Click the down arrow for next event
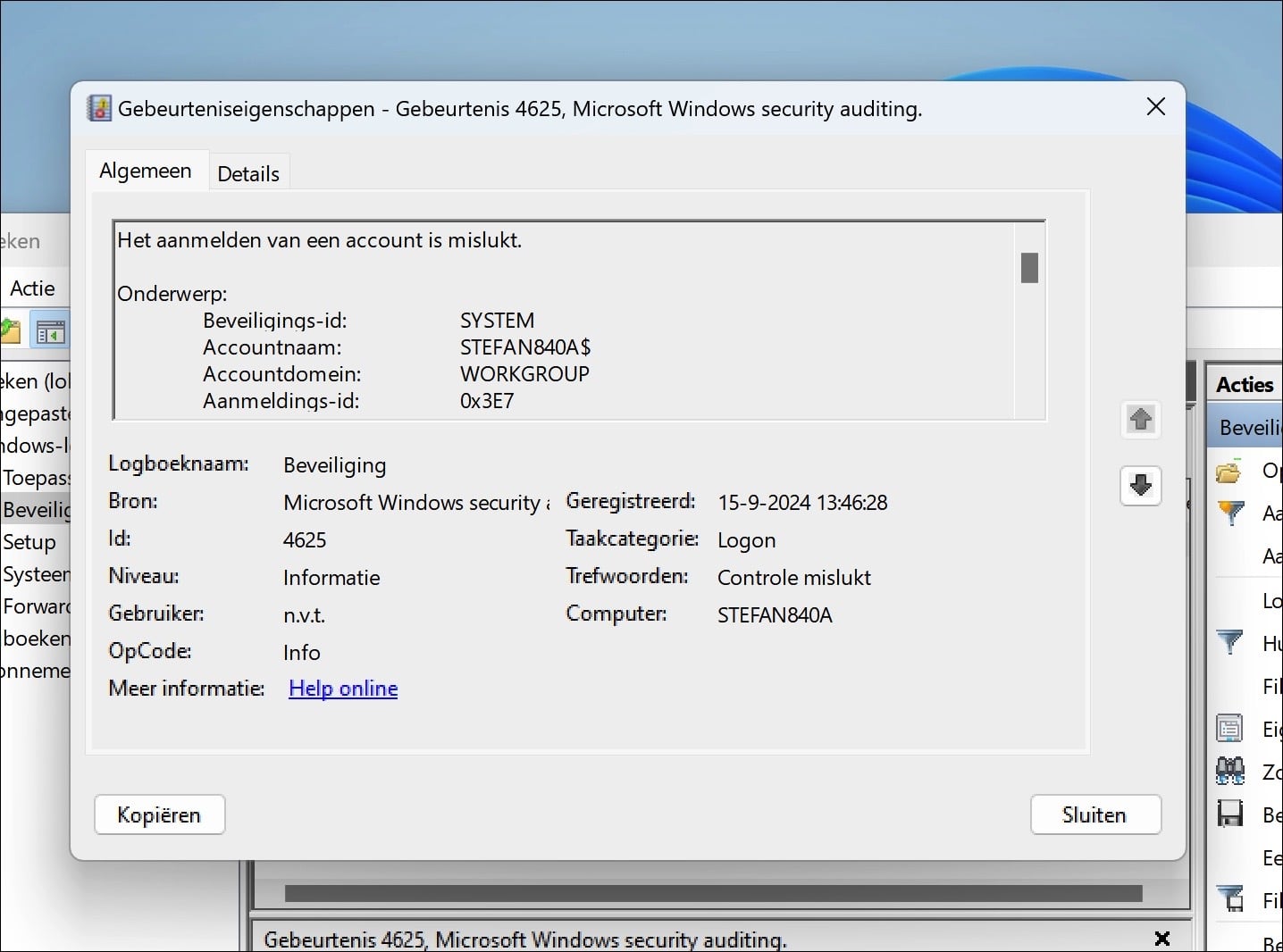Screen dimensions: 1283x952 pyautogui.click(x=1140, y=486)
